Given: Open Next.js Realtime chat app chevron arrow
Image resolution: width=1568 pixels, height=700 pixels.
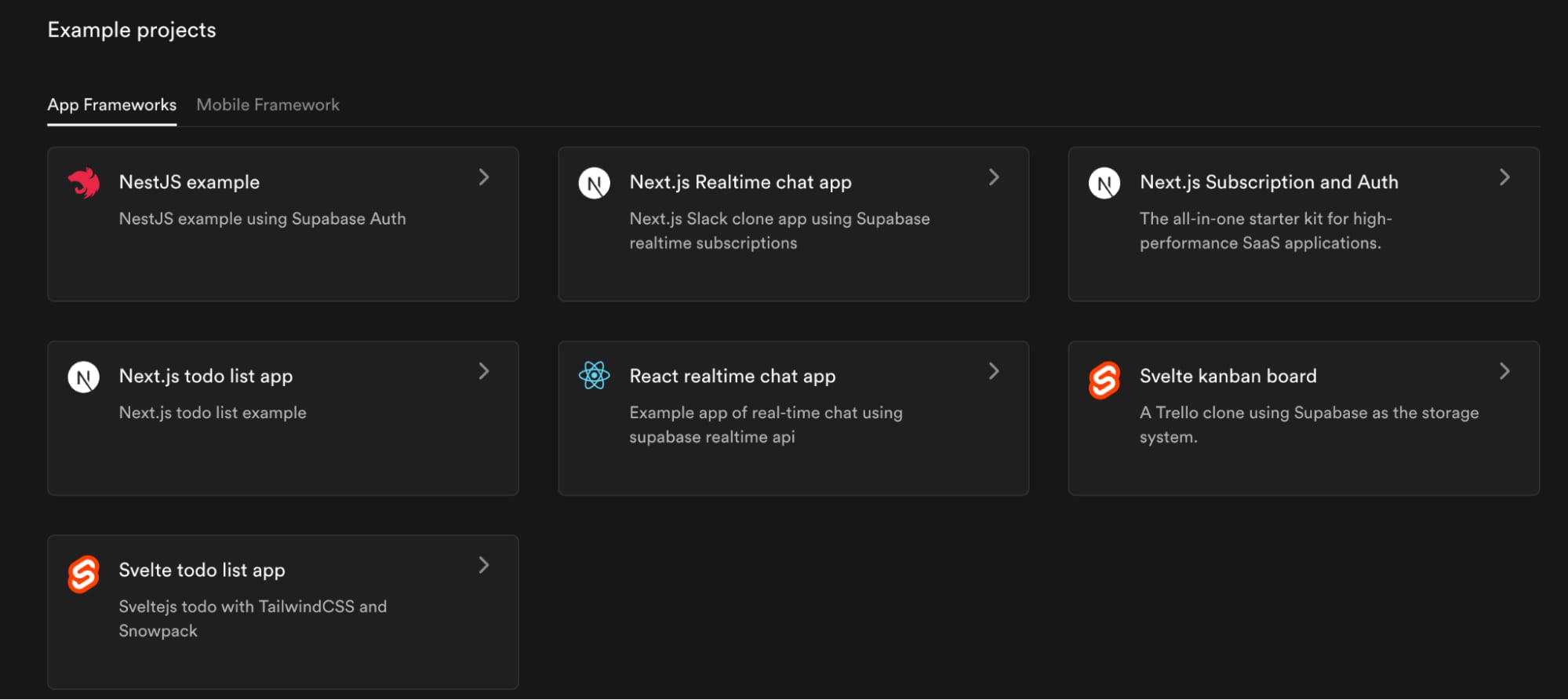Looking at the screenshot, I should (994, 177).
